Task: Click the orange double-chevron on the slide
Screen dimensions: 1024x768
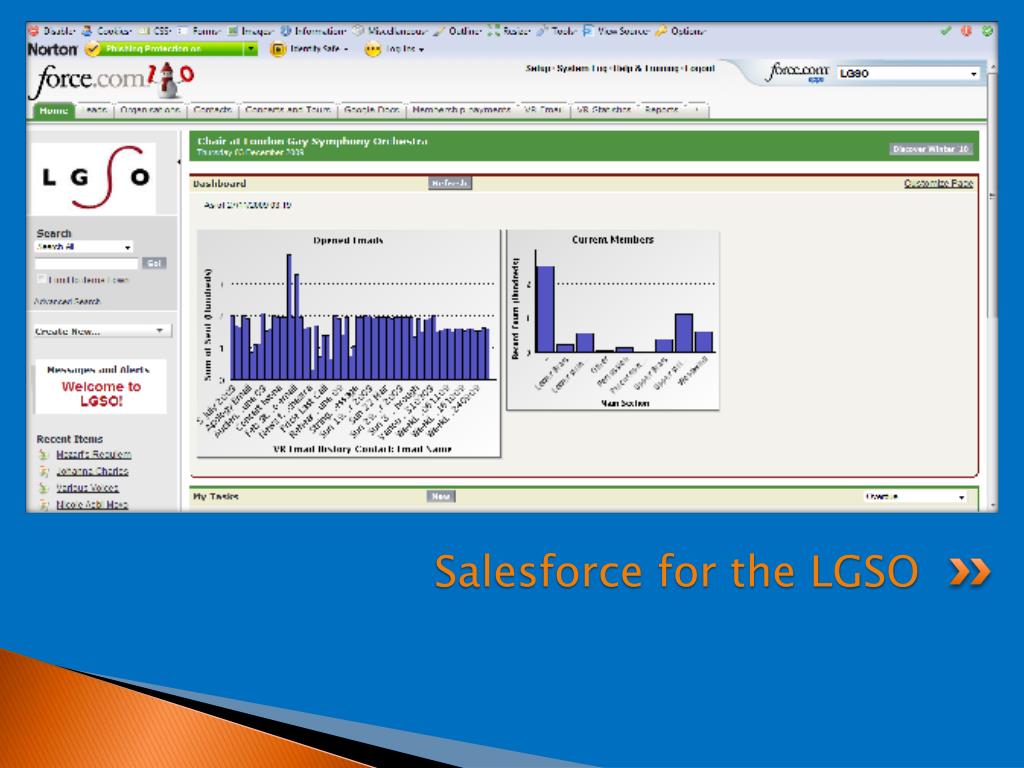Action: click(970, 571)
